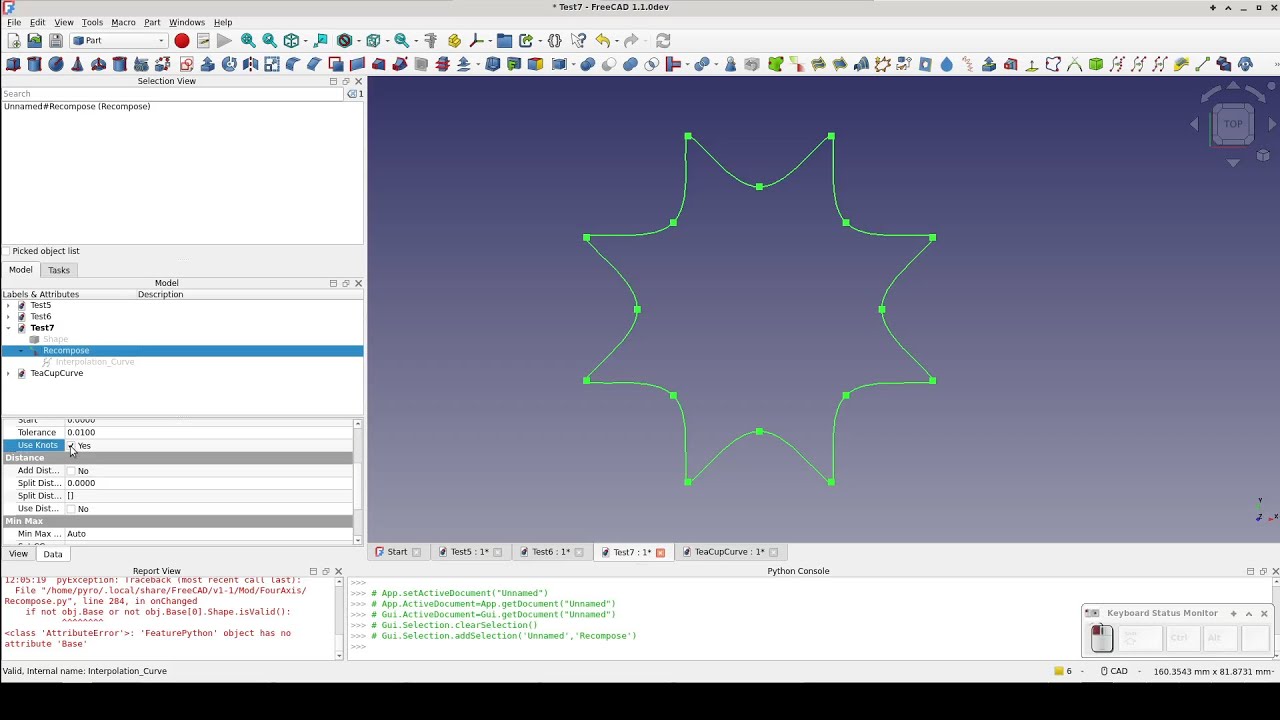Toggle the Use Dist... checkbox
This screenshot has height=720, width=1280.
71,509
